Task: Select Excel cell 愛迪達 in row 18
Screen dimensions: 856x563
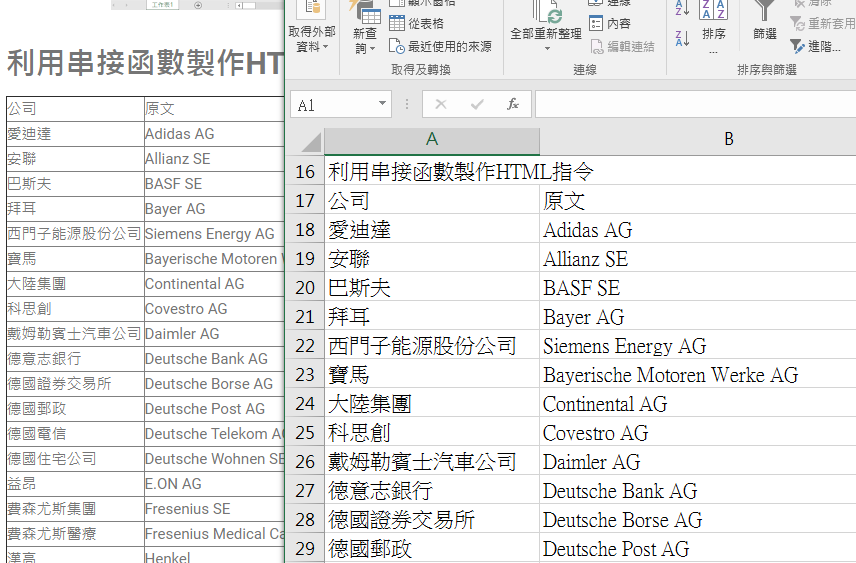Action: click(432, 229)
